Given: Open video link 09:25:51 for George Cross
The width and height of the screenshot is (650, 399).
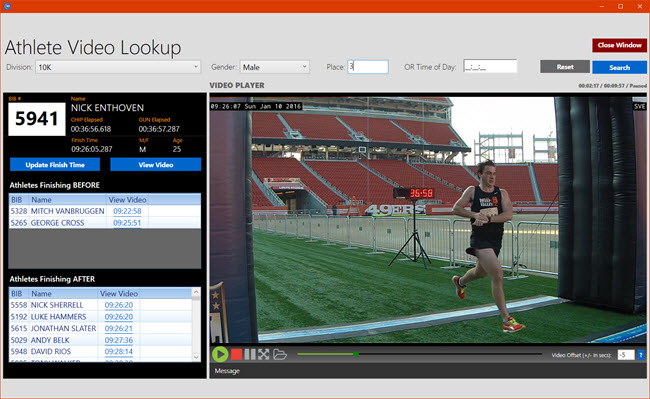Looking at the screenshot, I should (x=127, y=223).
